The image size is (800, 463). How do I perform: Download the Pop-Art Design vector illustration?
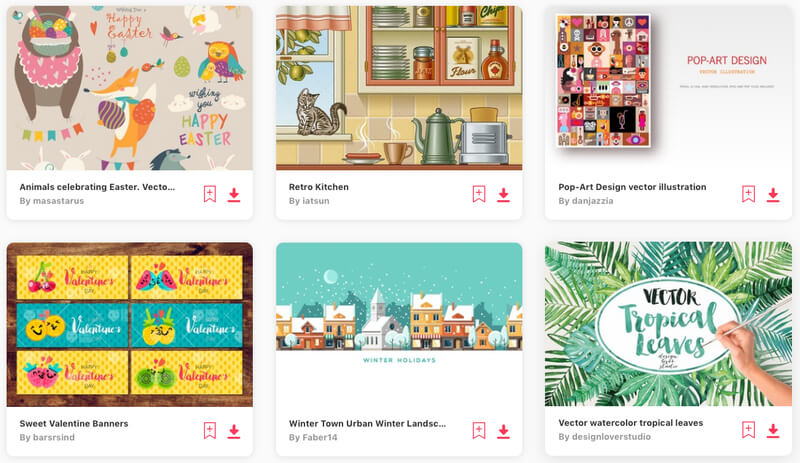pos(772,194)
